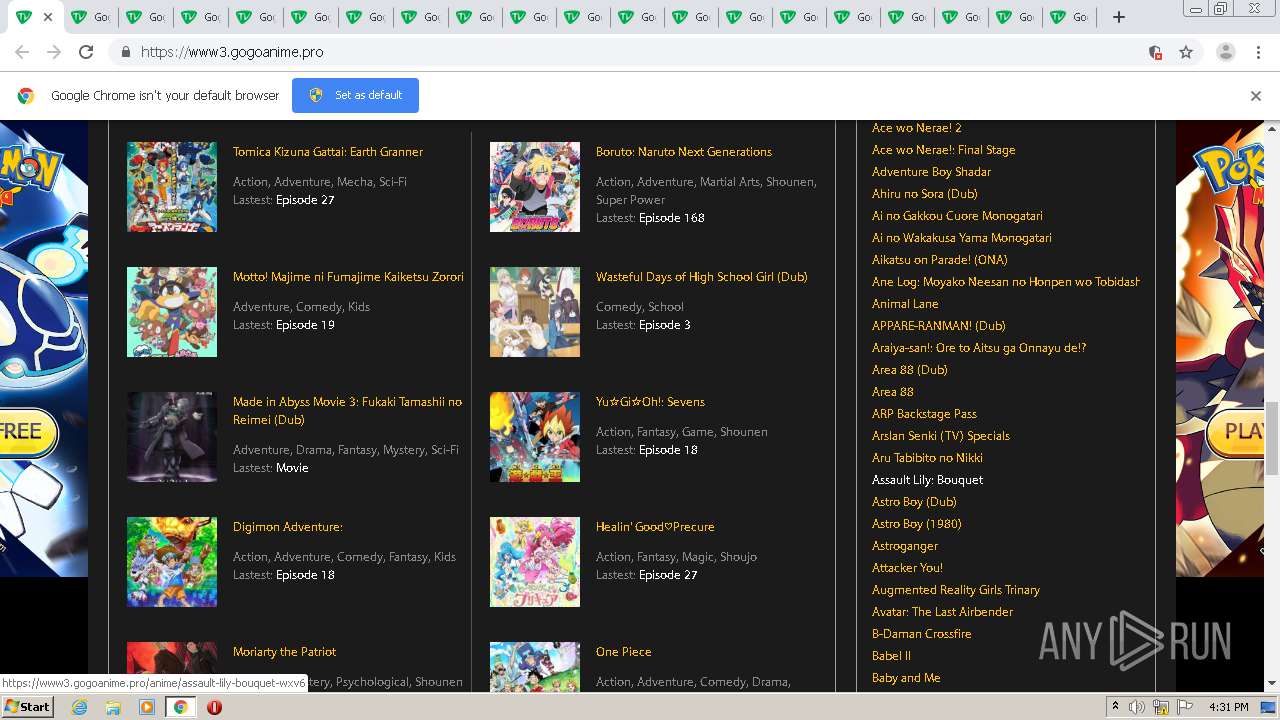Click the Wasteful Days cover thumbnail
This screenshot has height=720, width=1280.
[x=535, y=312]
